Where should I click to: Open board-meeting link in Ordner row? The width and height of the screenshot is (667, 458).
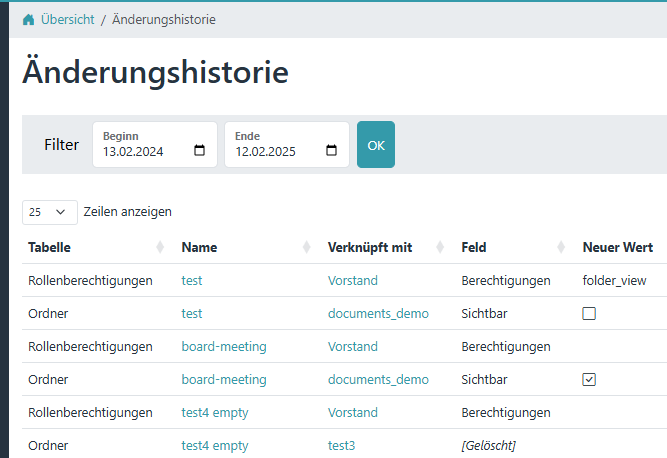coord(224,379)
